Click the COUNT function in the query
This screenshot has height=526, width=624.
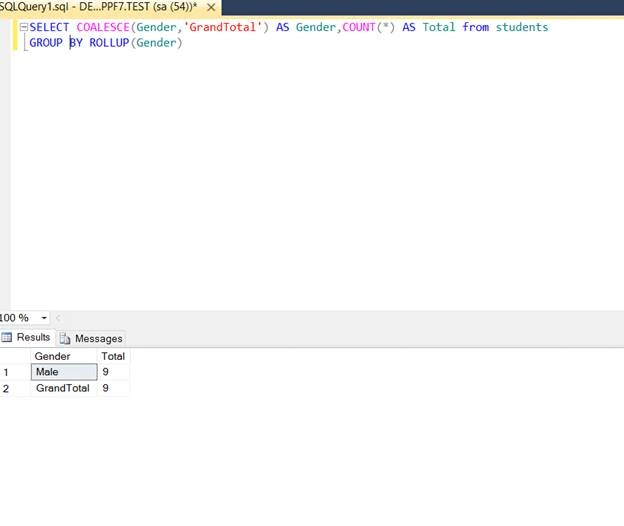point(359,27)
